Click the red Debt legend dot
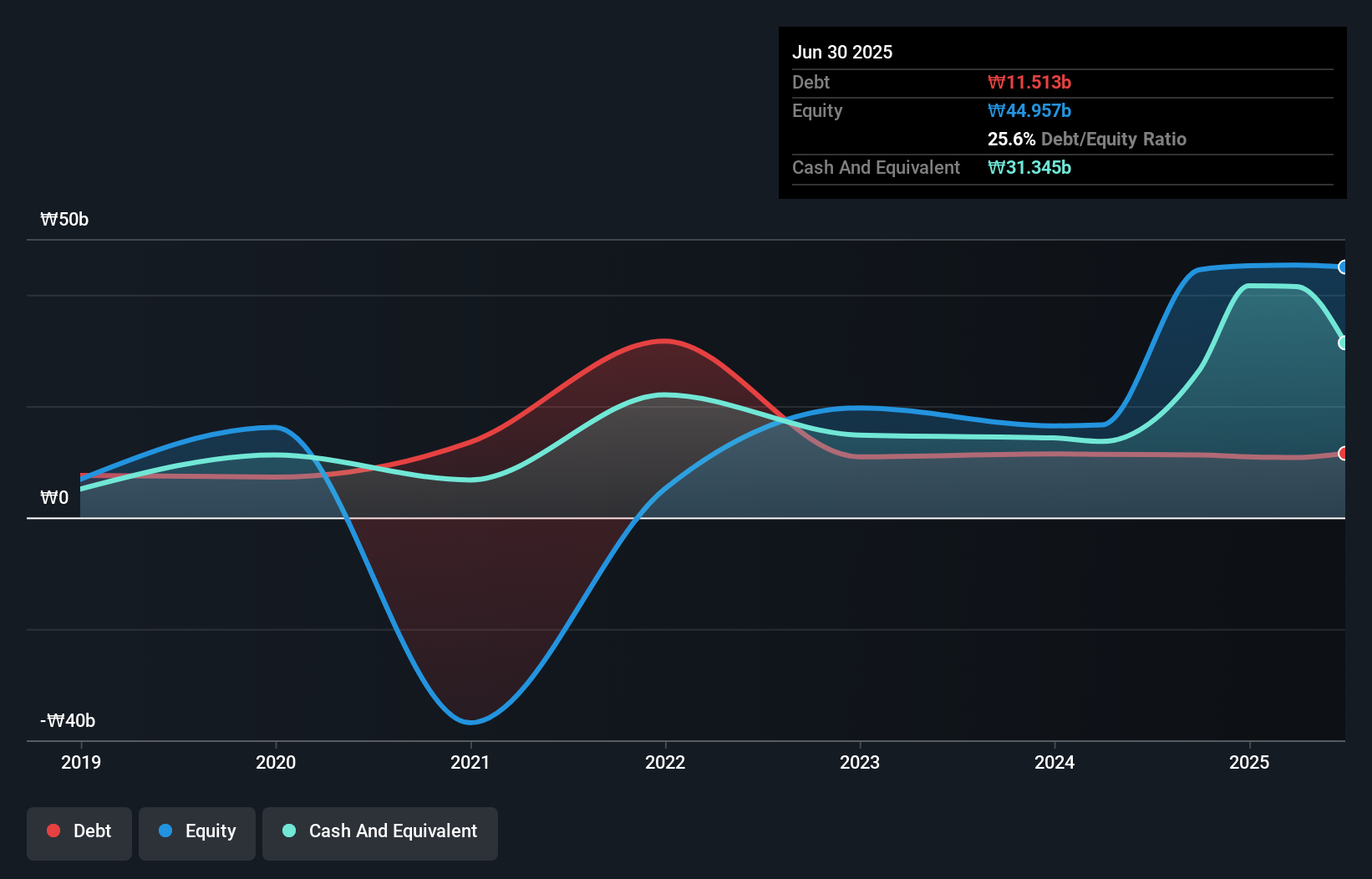1372x879 pixels. pos(53,831)
